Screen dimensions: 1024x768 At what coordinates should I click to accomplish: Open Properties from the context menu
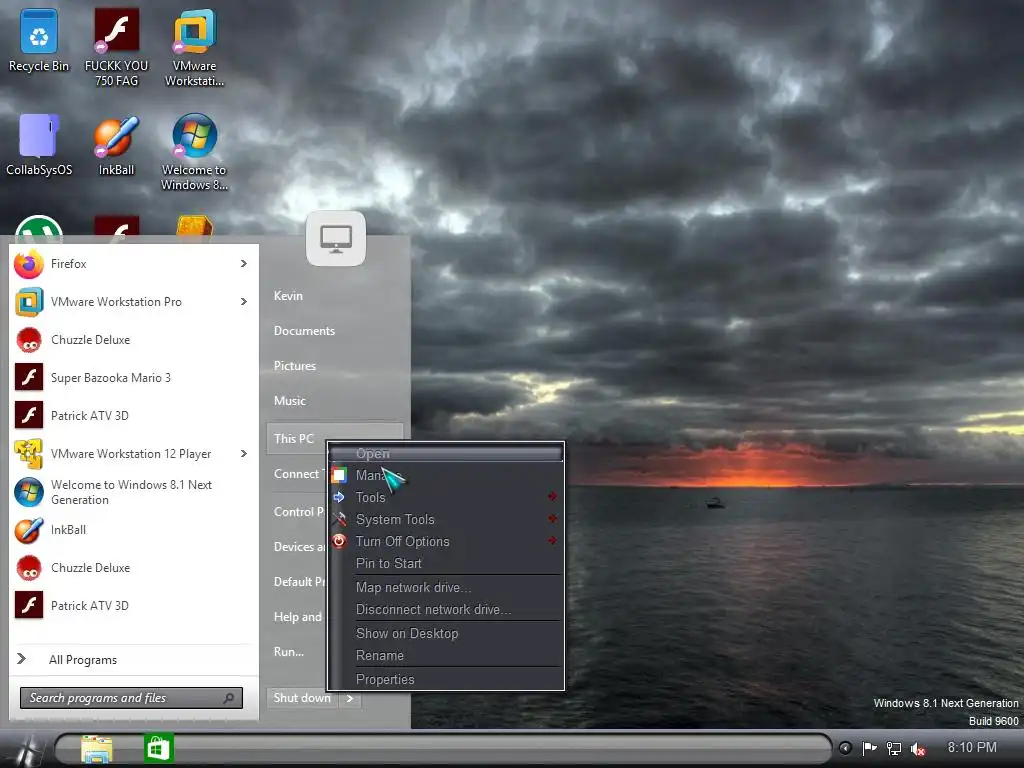(x=445, y=679)
